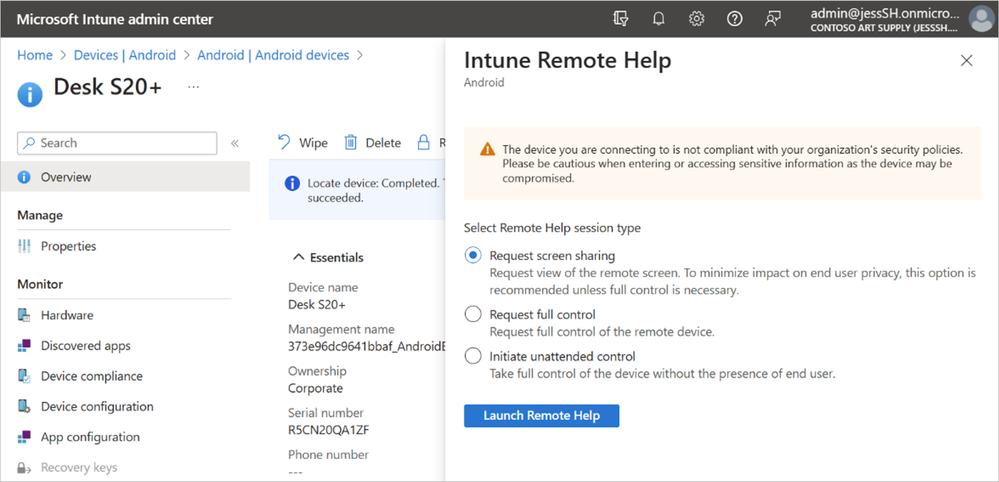This screenshot has width=999, height=482.
Task: Collapse the sidebar with double chevron
Action: 234,143
